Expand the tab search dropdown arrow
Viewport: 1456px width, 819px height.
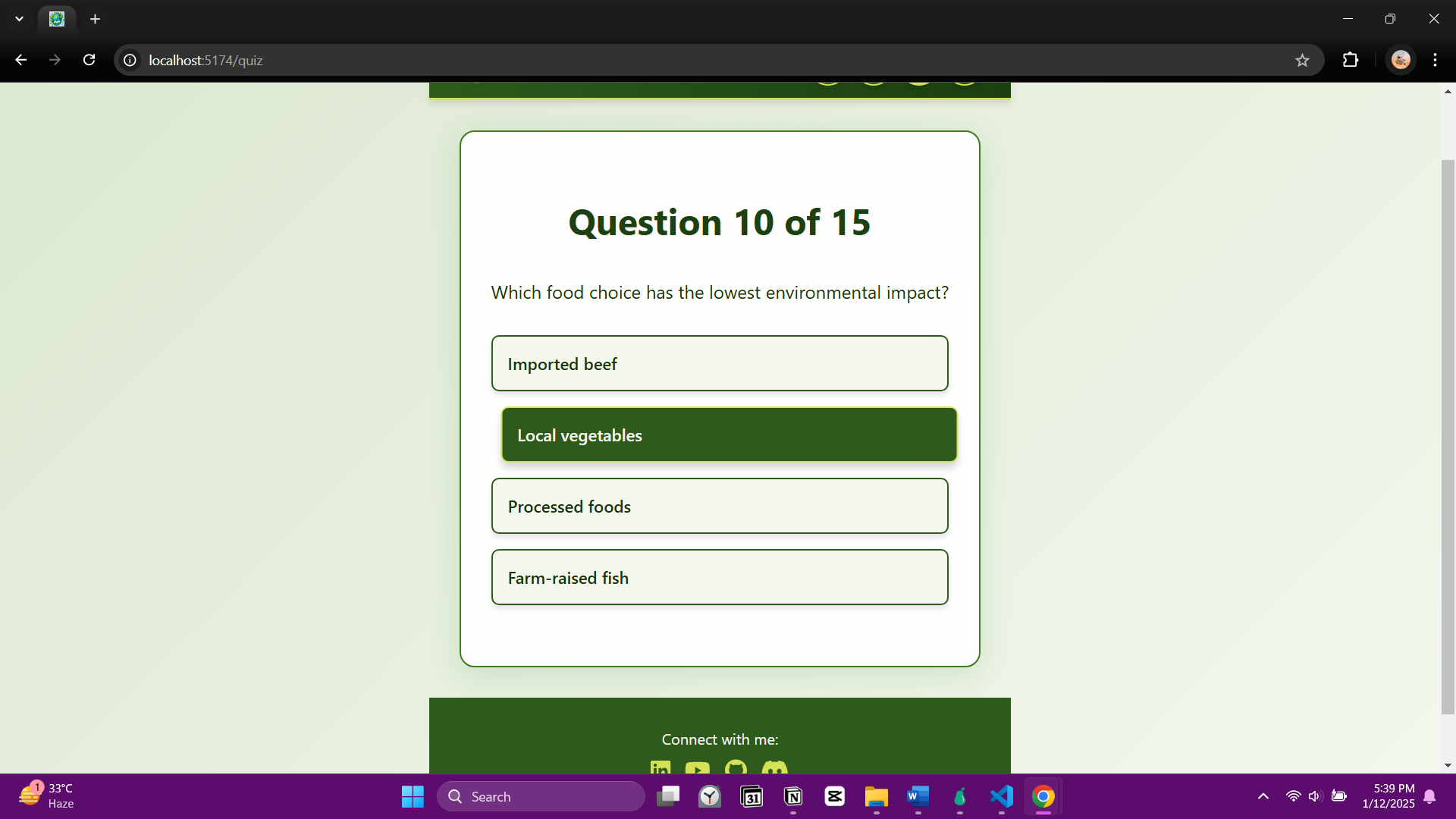coord(19,19)
